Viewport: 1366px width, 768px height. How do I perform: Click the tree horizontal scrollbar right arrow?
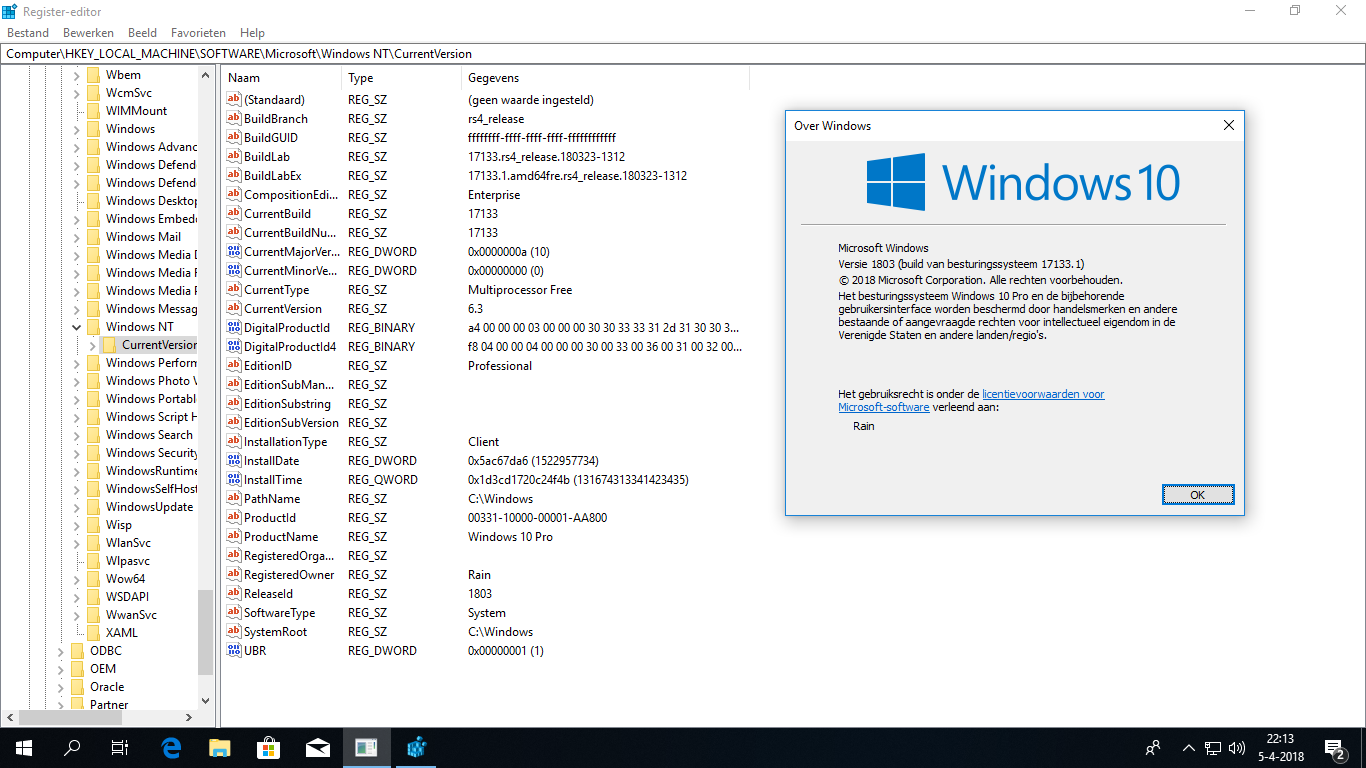coord(190,718)
